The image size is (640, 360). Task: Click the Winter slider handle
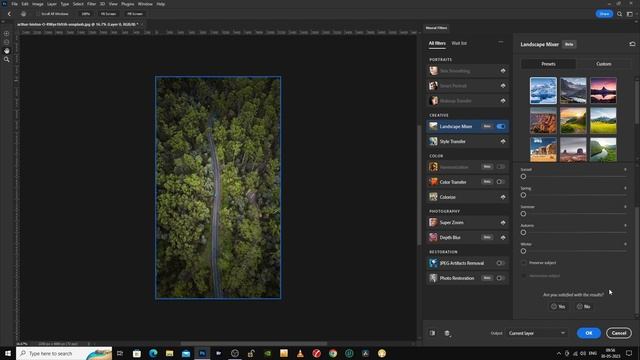[523, 251]
